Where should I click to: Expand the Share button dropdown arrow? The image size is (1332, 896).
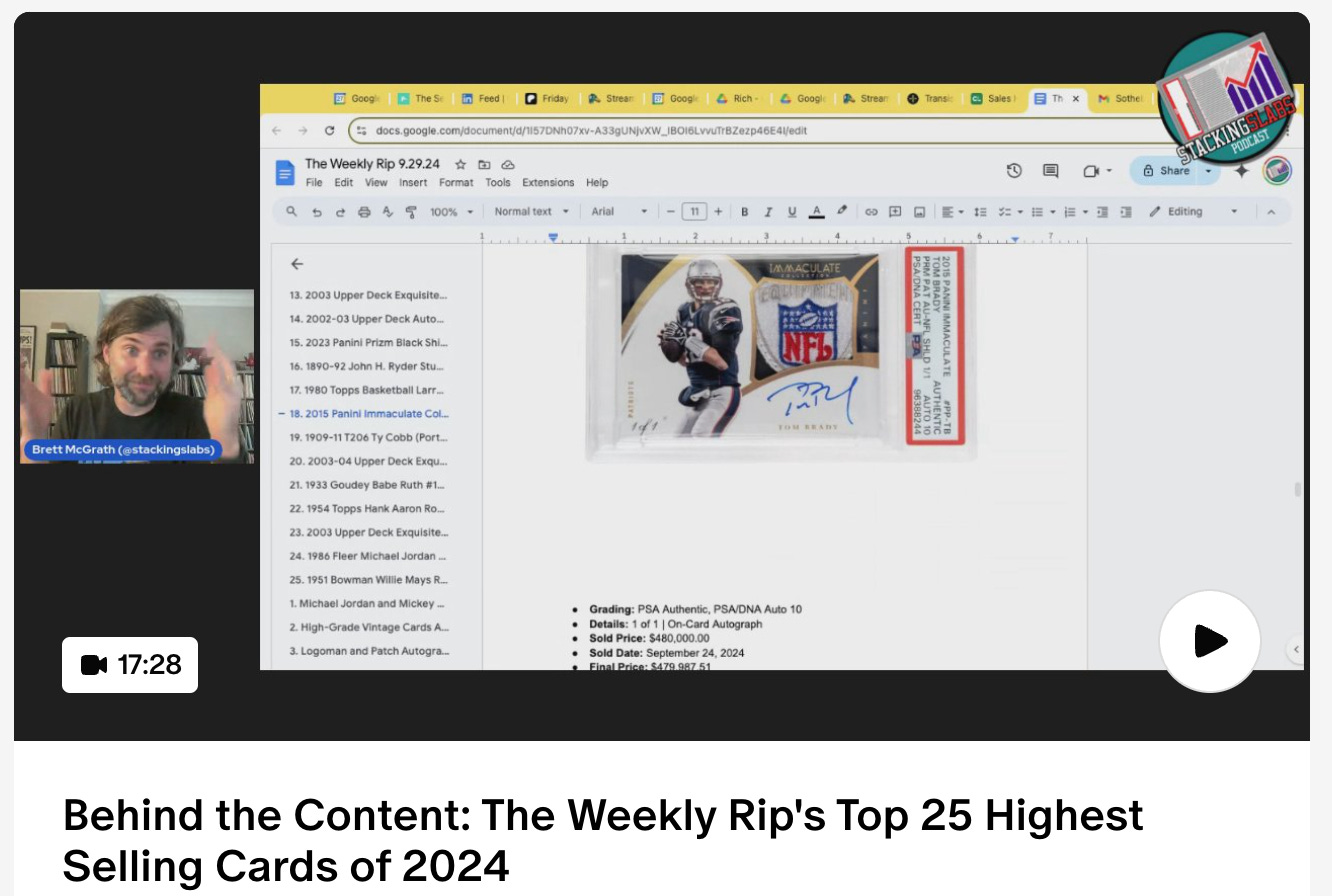(x=1208, y=171)
